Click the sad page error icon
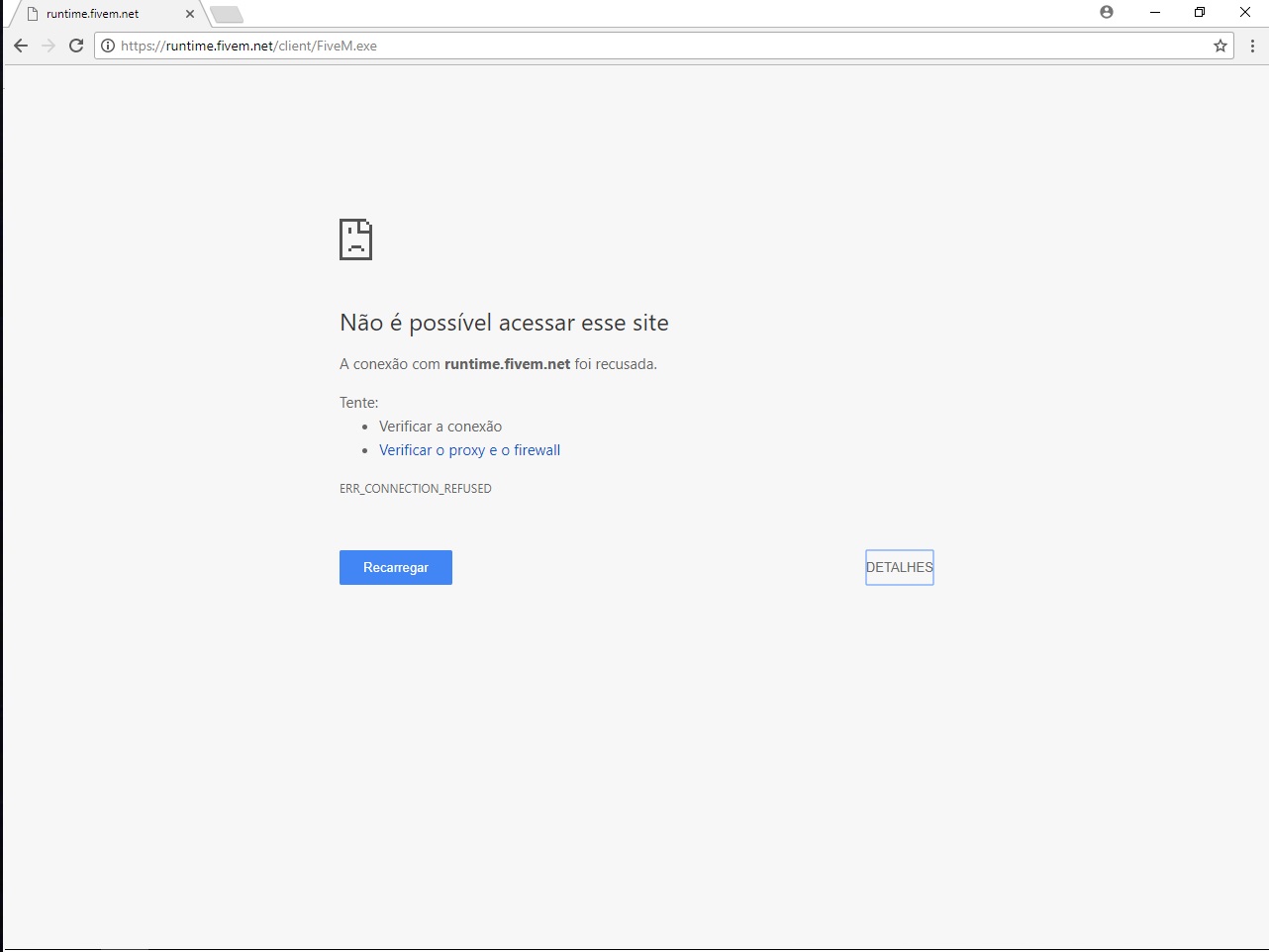1269x952 pixels. click(355, 239)
